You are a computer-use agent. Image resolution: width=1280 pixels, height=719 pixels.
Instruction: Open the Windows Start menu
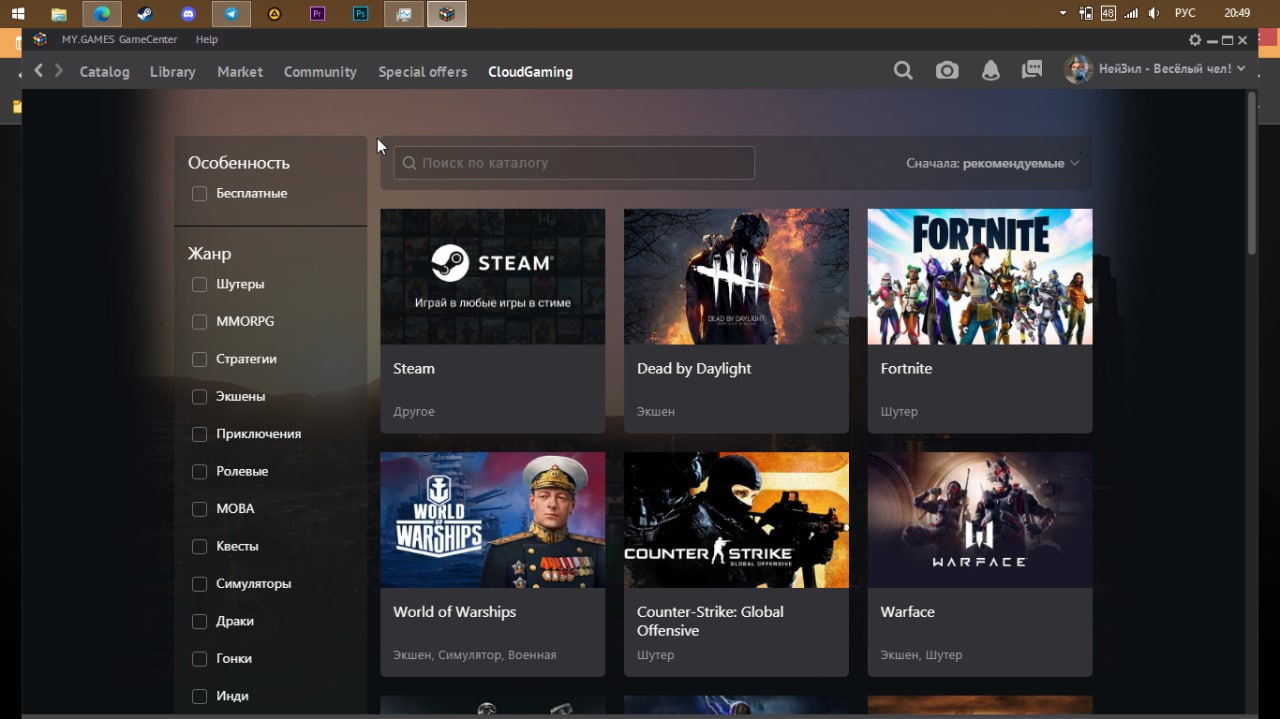[18, 14]
